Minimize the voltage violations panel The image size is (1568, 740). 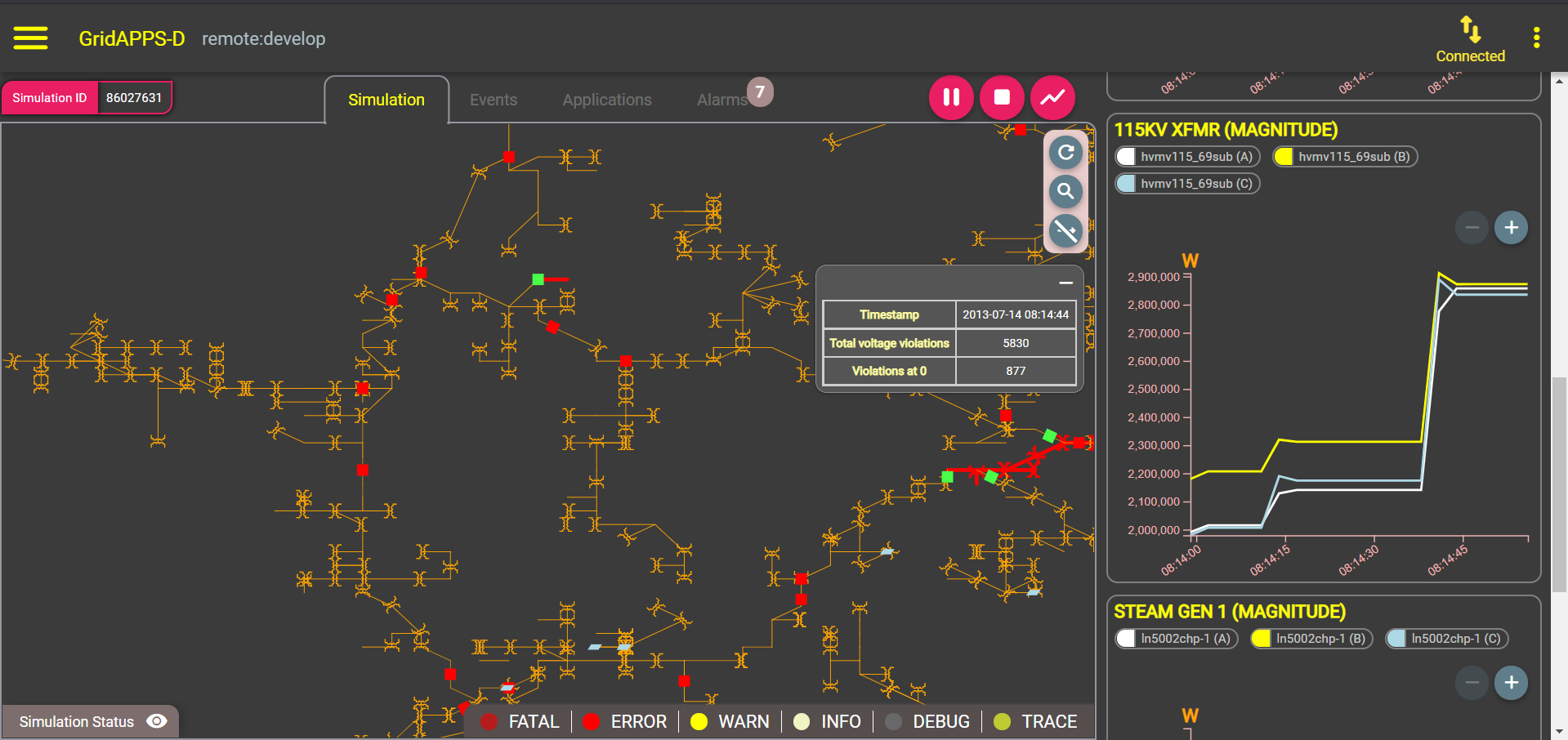pos(1065,283)
